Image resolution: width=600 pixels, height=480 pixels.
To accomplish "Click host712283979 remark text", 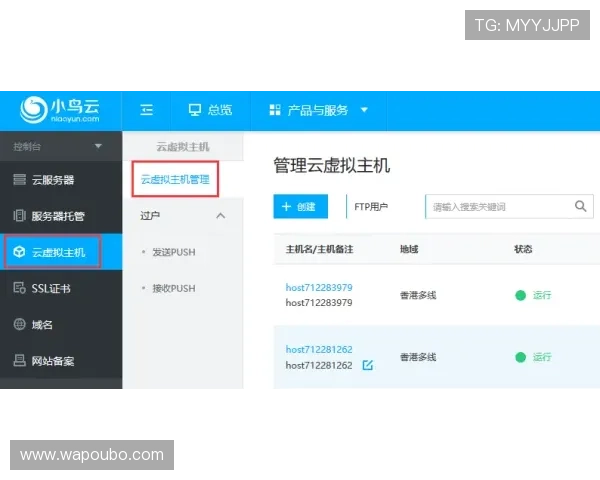I will [319, 303].
